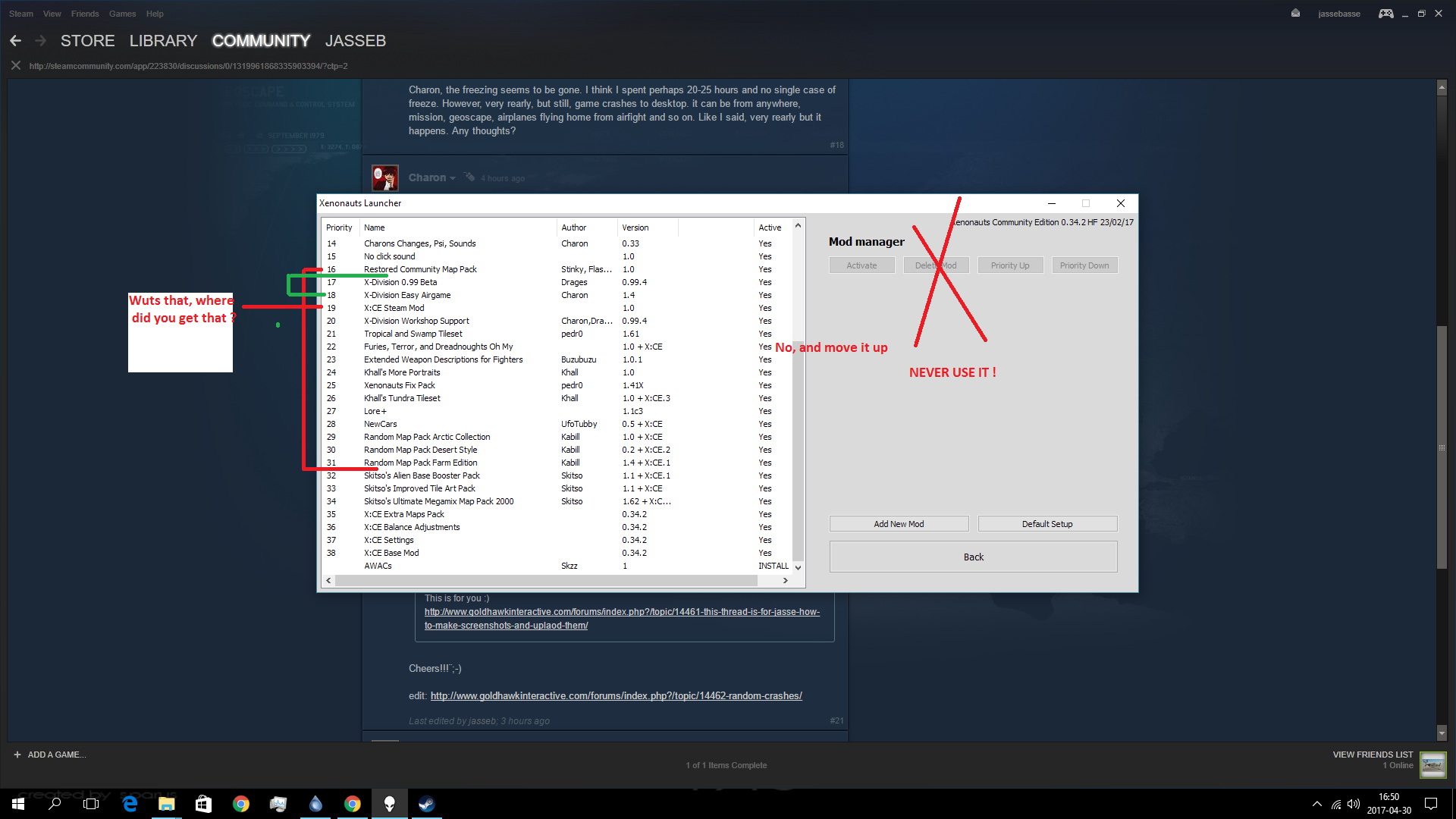Go forward with Steam's forward arrow

[41, 40]
